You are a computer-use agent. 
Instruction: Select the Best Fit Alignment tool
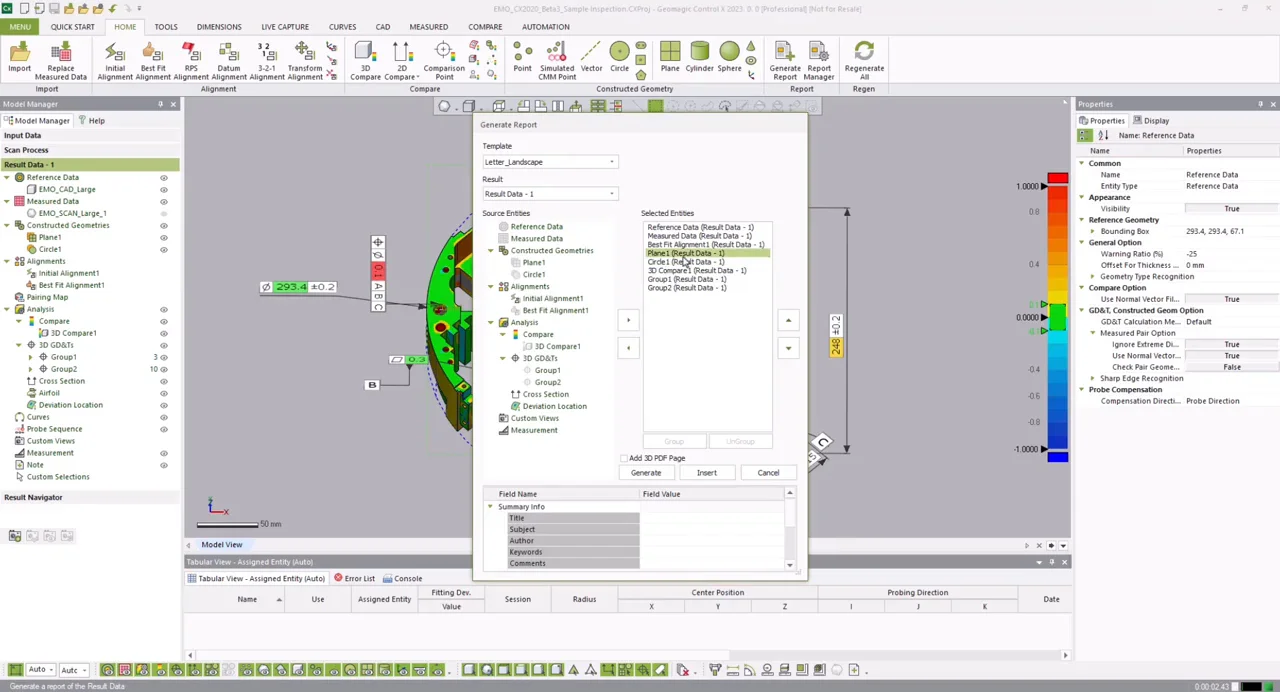tap(153, 60)
